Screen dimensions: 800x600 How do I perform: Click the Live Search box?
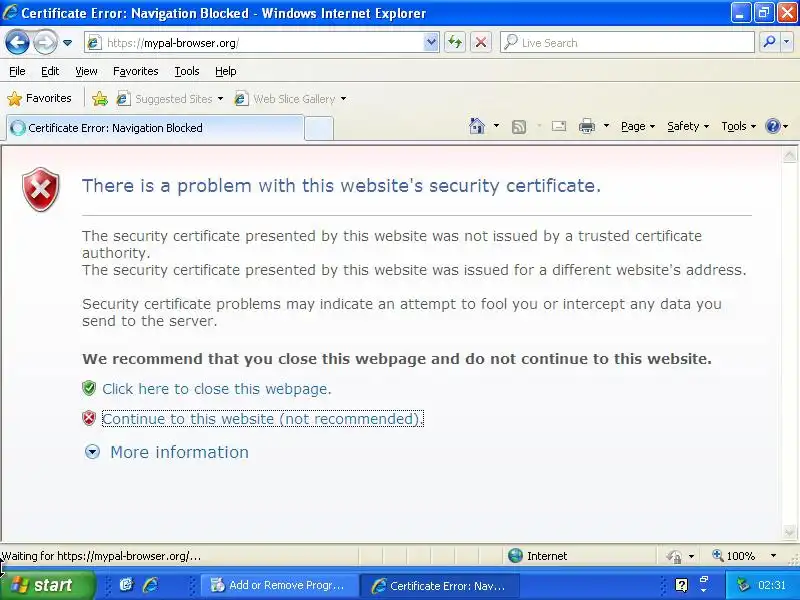pos(627,43)
